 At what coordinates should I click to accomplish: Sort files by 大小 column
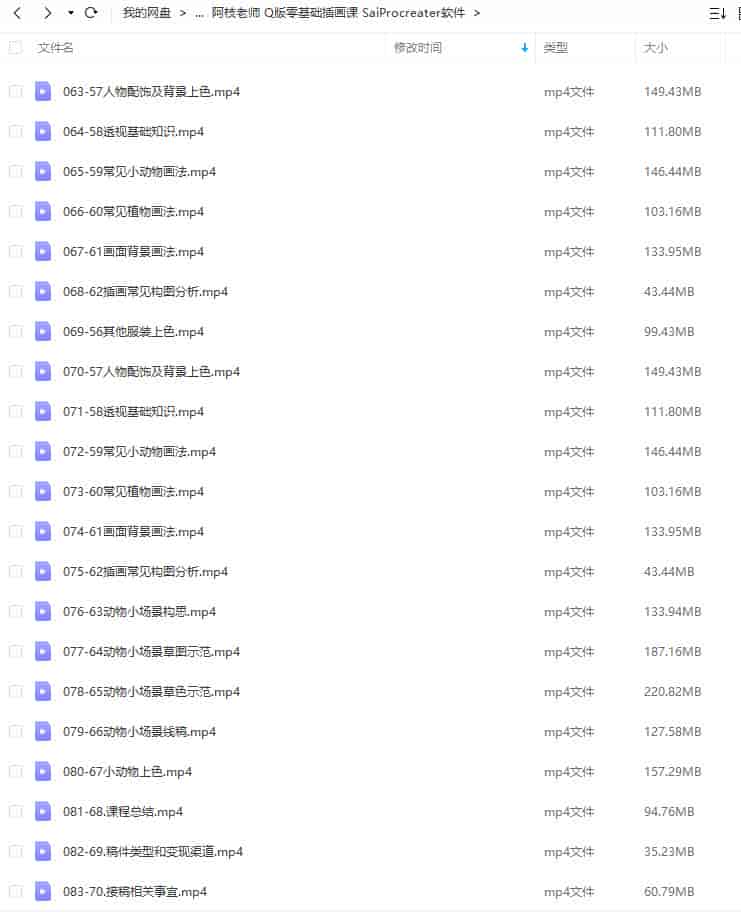tap(656, 47)
